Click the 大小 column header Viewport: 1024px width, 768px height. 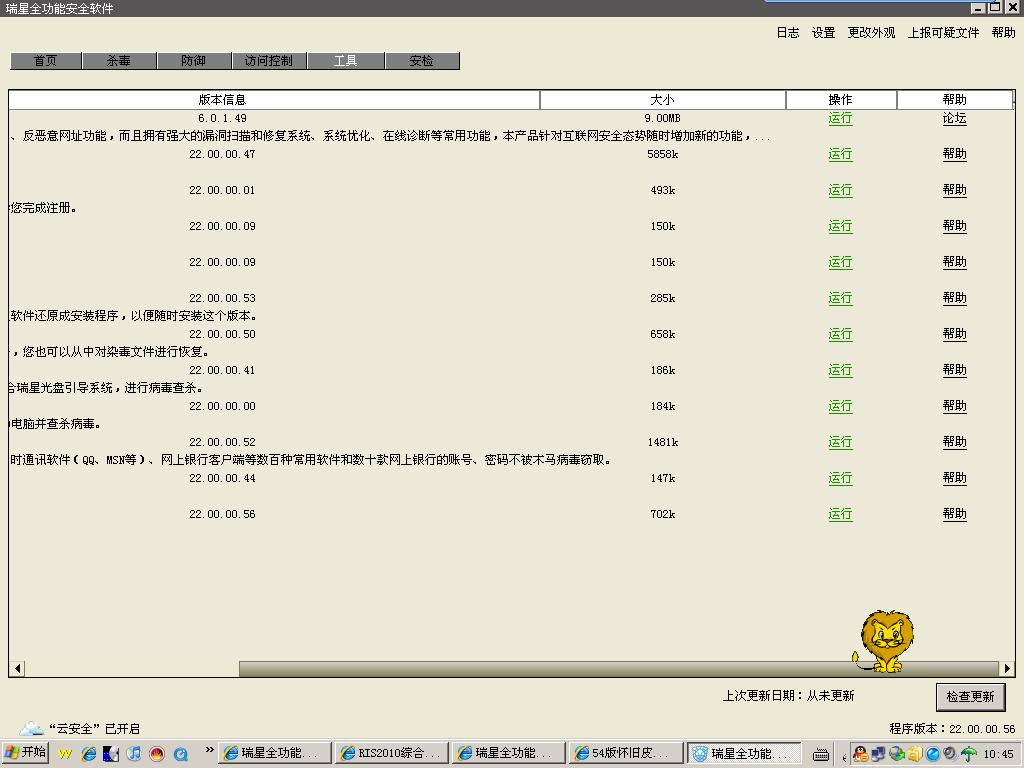pyautogui.click(x=663, y=100)
